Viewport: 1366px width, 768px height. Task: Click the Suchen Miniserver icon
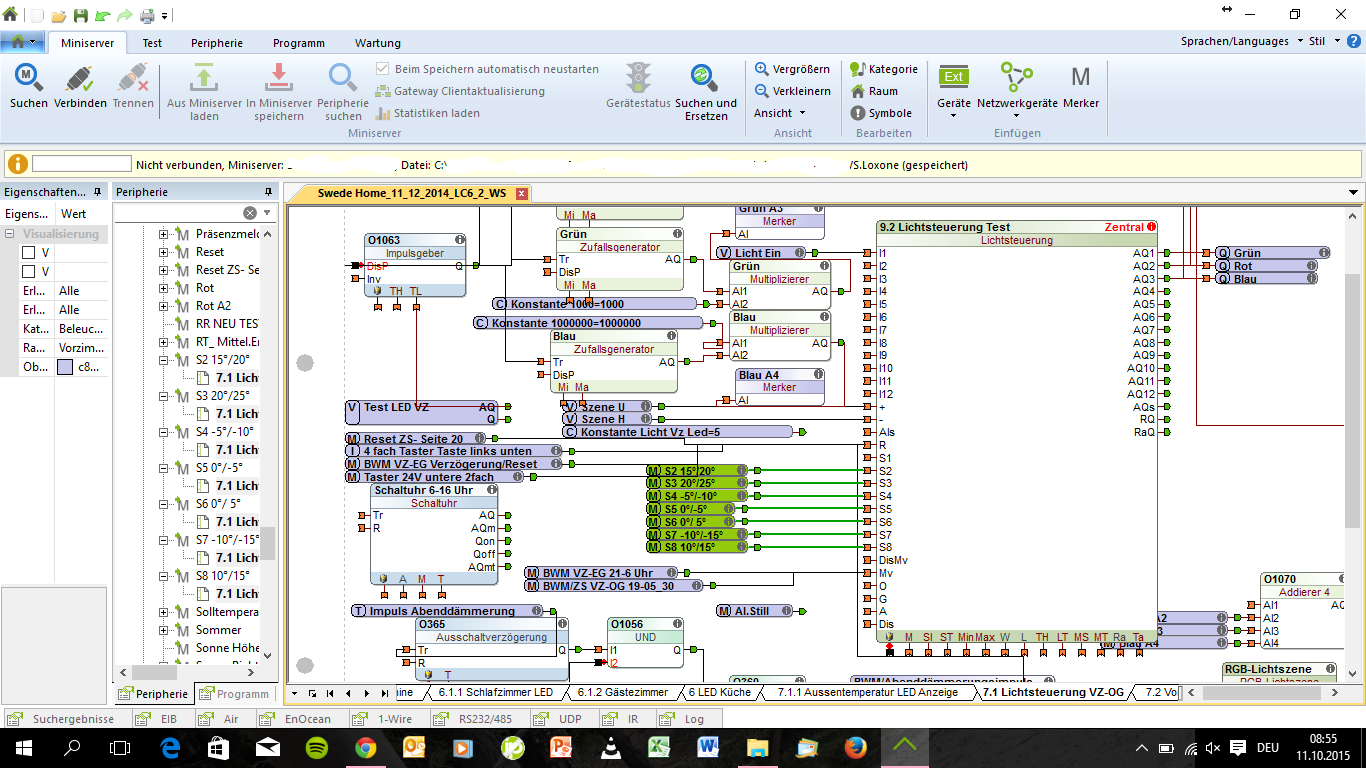pos(28,78)
